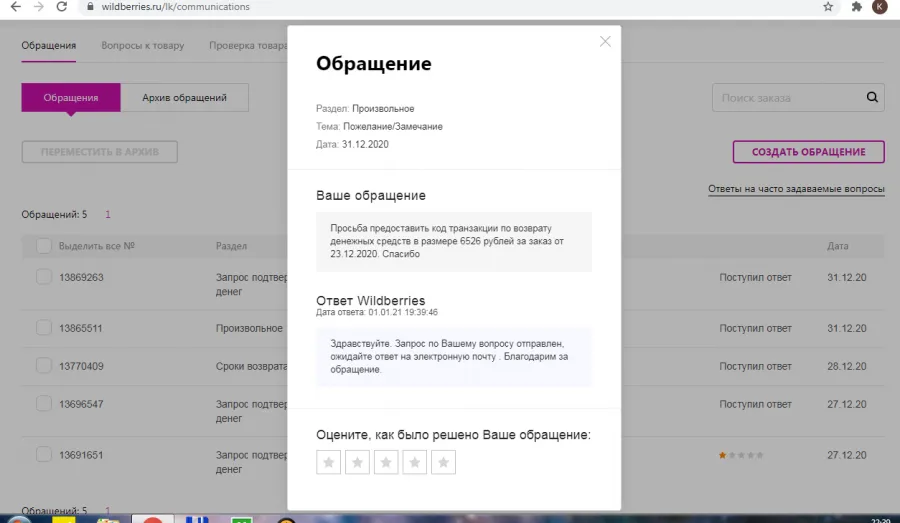
Task: Check the box for request 13696547
Action: coord(44,404)
